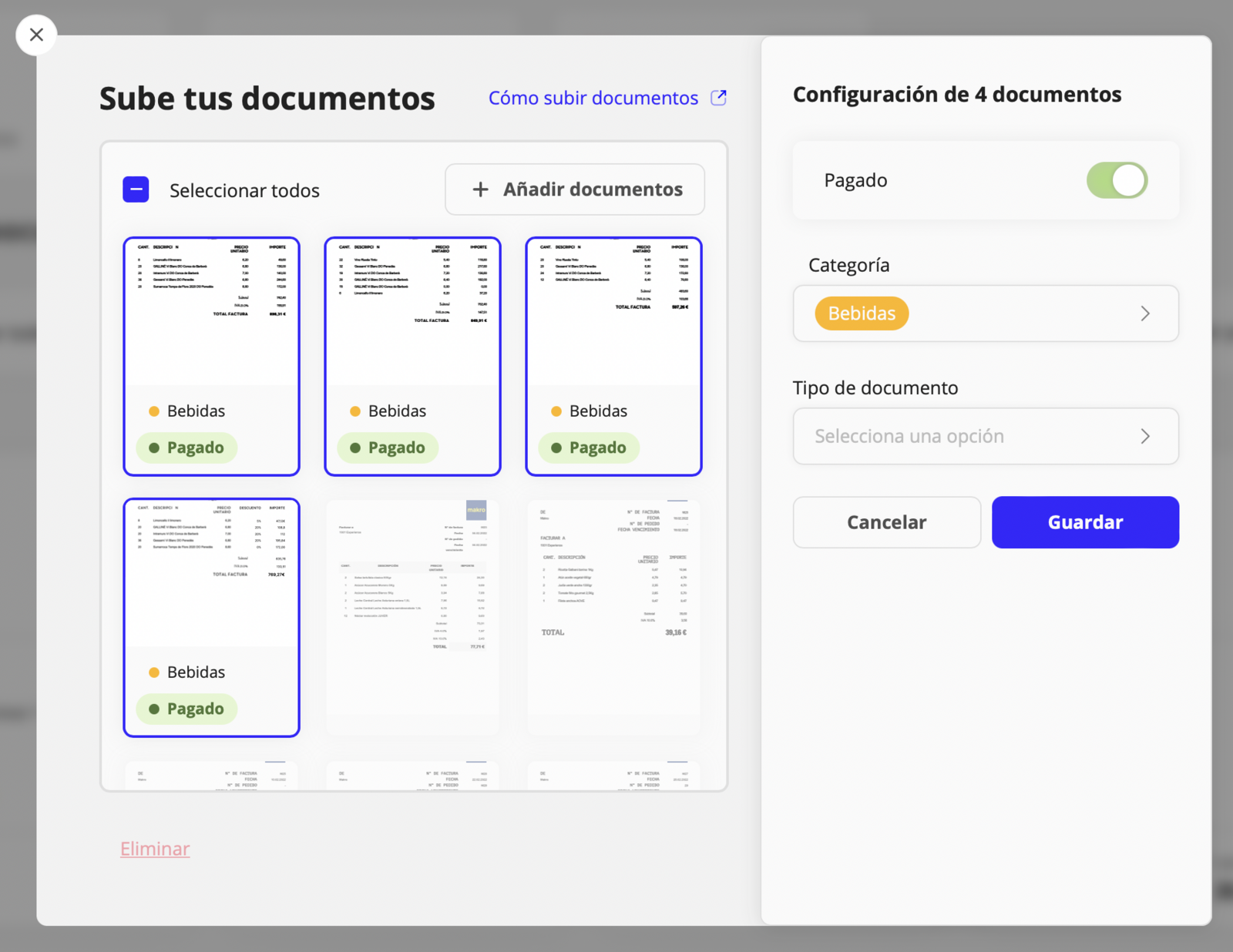
Task: Click the Eliminar link
Action: (x=155, y=849)
